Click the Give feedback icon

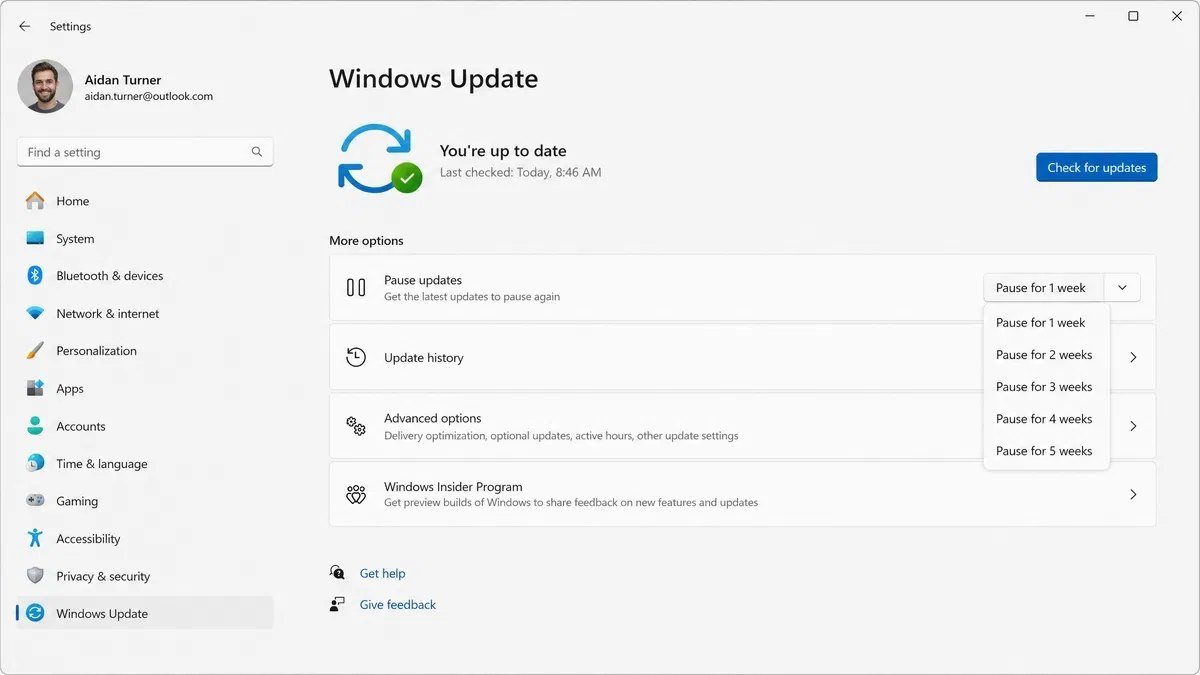(x=337, y=604)
